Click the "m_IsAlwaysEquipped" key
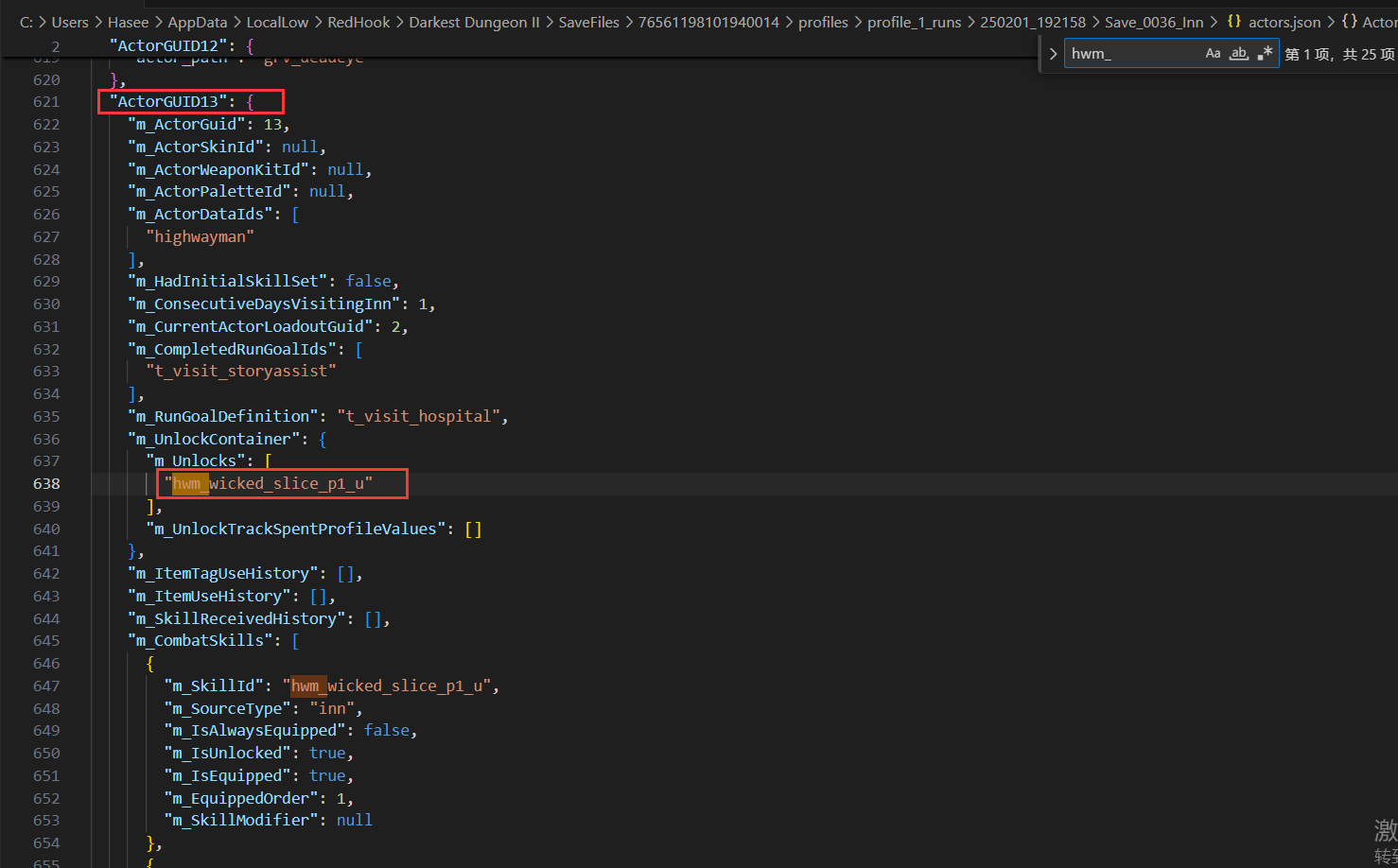Screen dimensions: 1398x868 click(255, 731)
